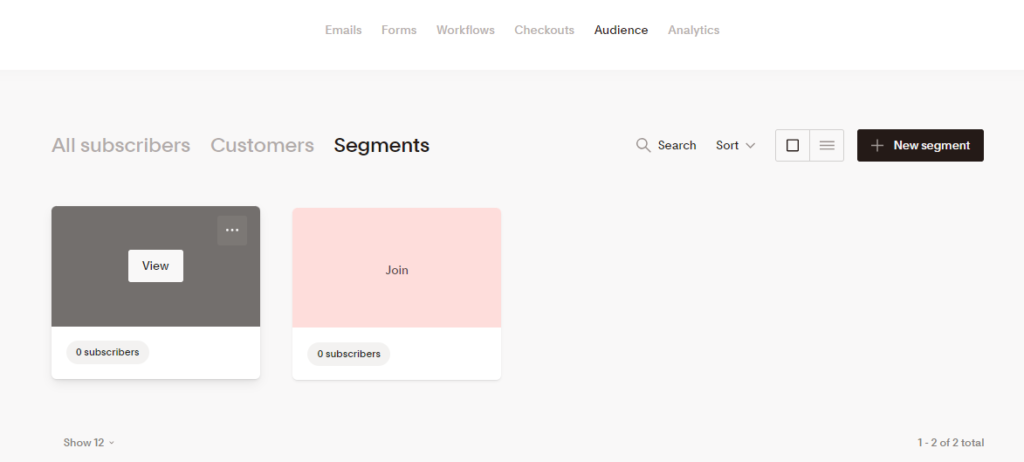This screenshot has height=462, width=1024.
Task: Click the View button on the first segment
Action: (x=155, y=266)
